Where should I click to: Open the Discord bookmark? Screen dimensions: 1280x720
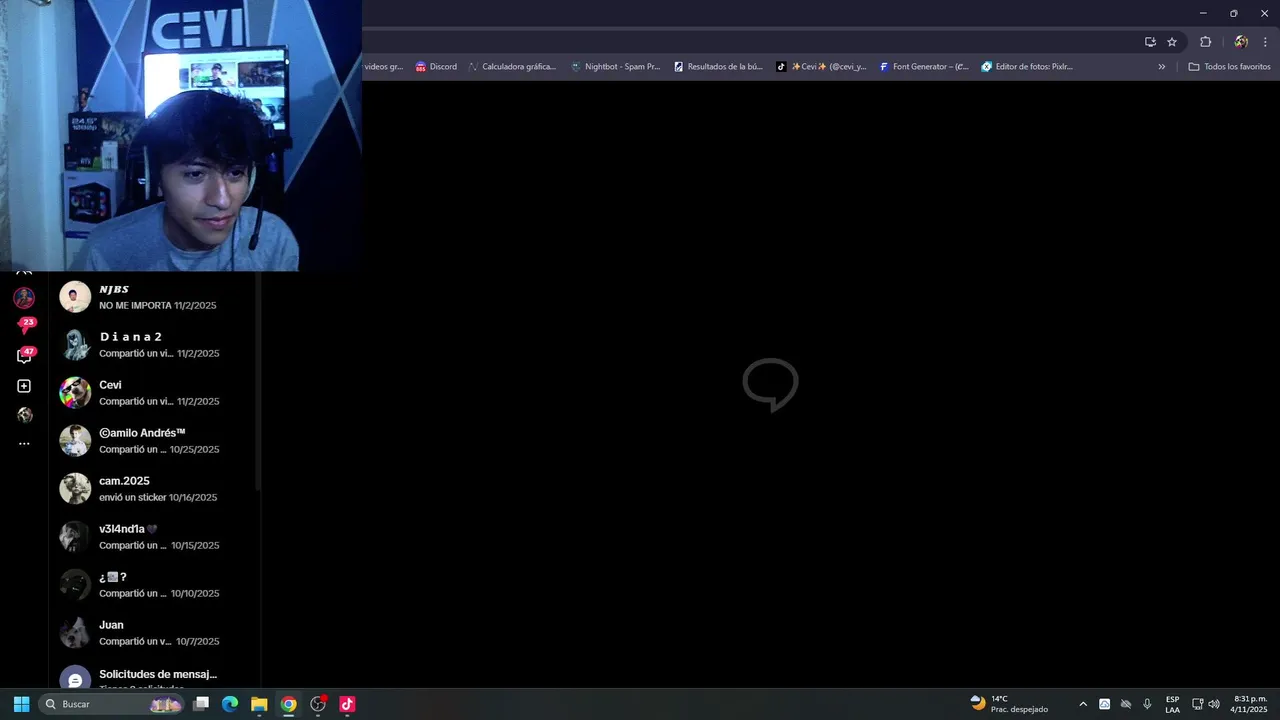[x=436, y=67]
